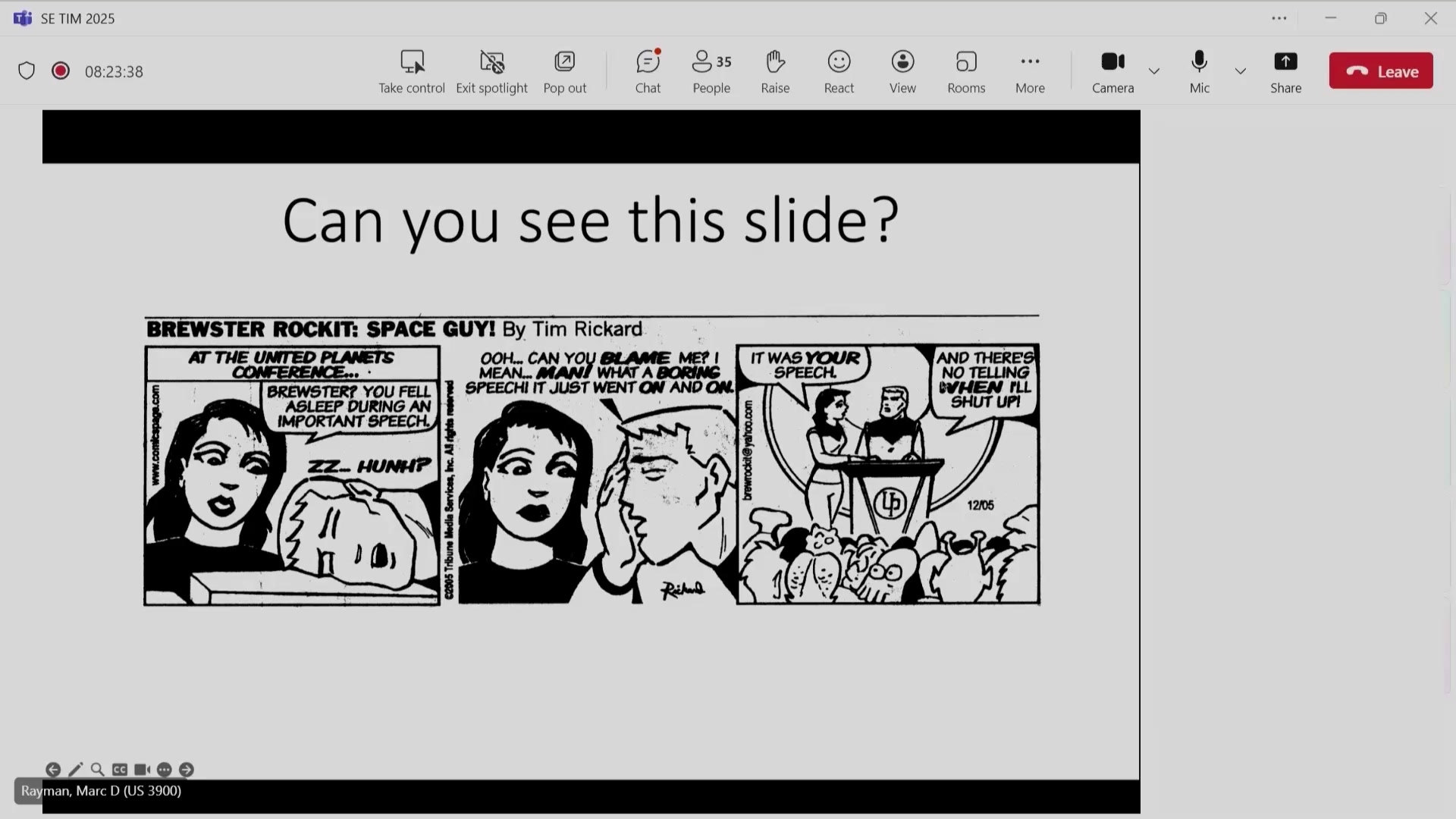Raise your hand in meeting
This screenshot has width=1456, height=819.
point(775,71)
